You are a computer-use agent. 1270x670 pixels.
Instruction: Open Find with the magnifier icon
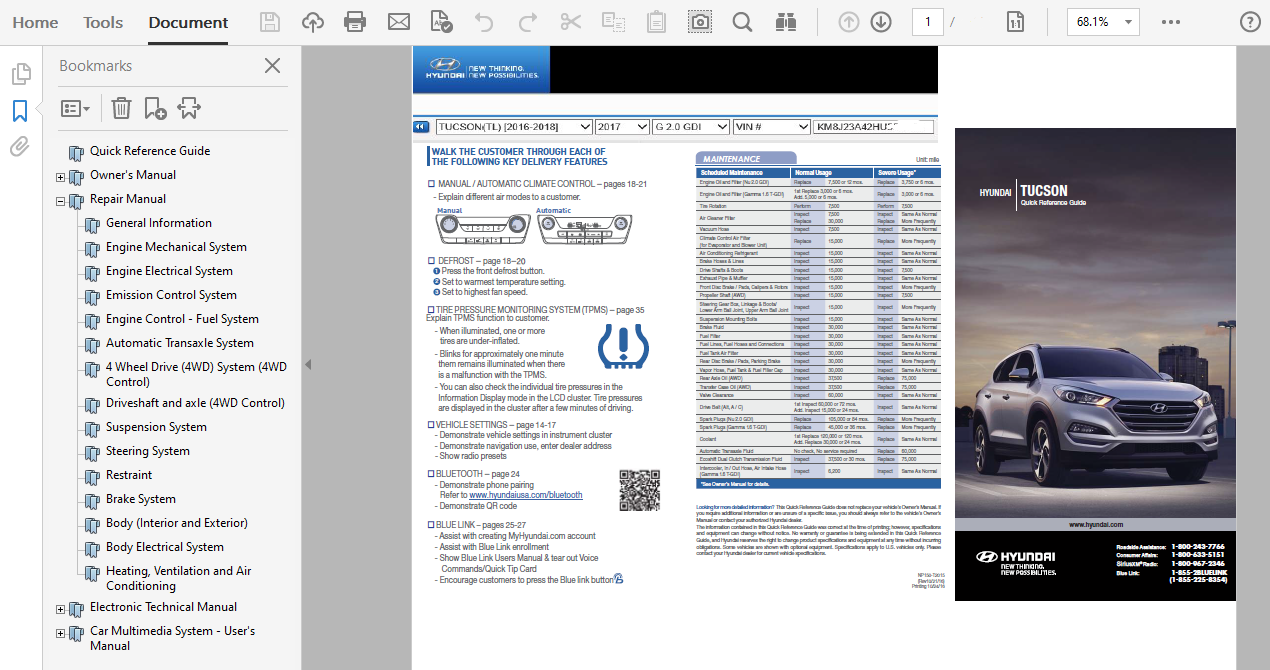pyautogui.click(x=742, y=22)
